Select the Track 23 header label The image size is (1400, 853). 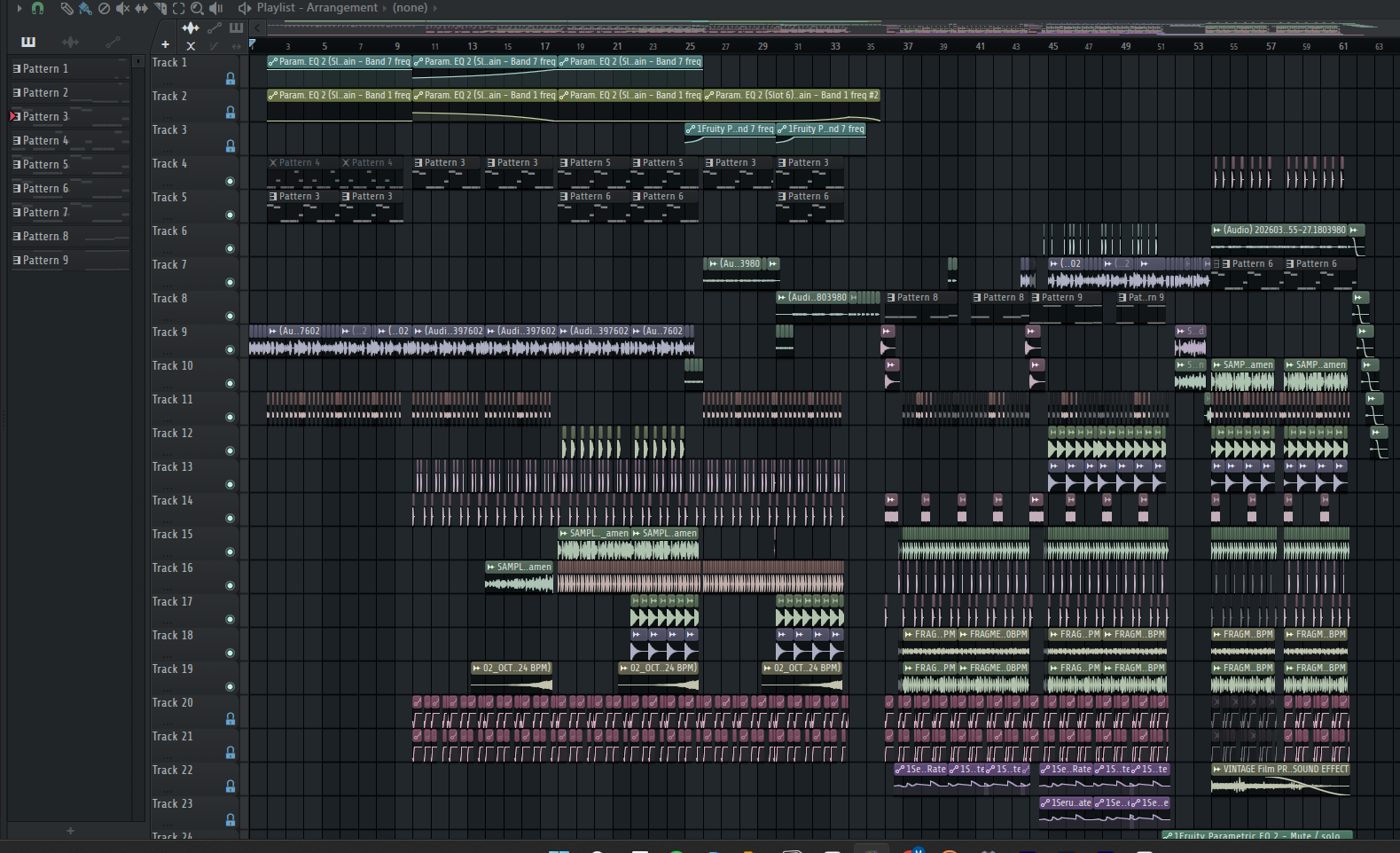point(172,804)
